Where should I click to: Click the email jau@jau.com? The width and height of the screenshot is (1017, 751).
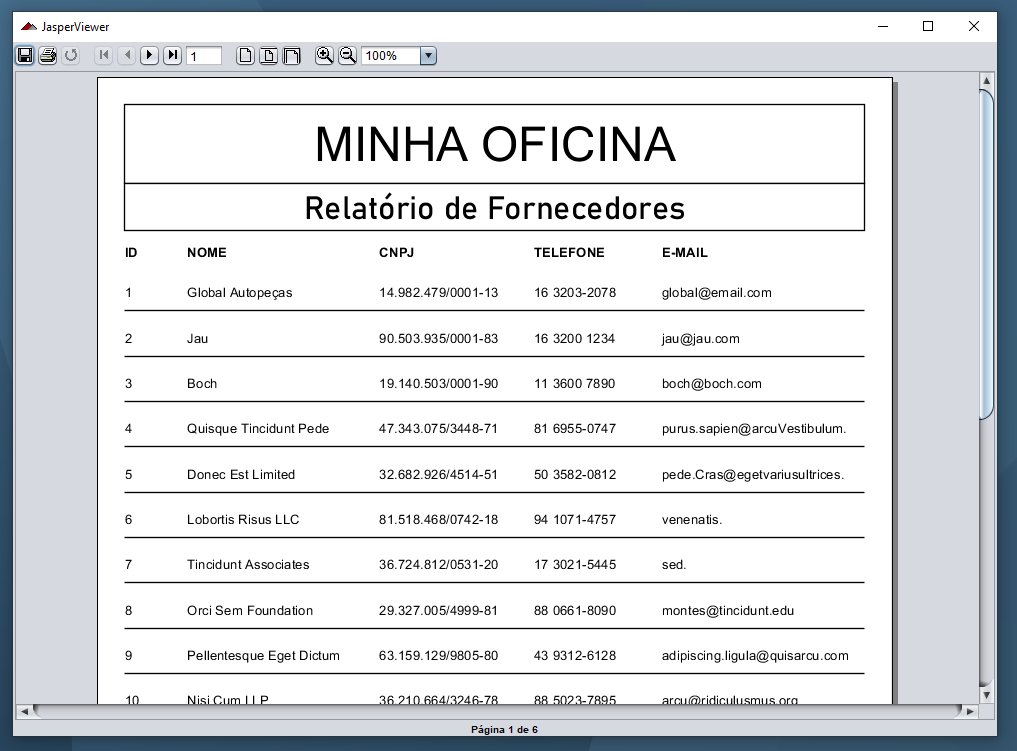point(700,339)
